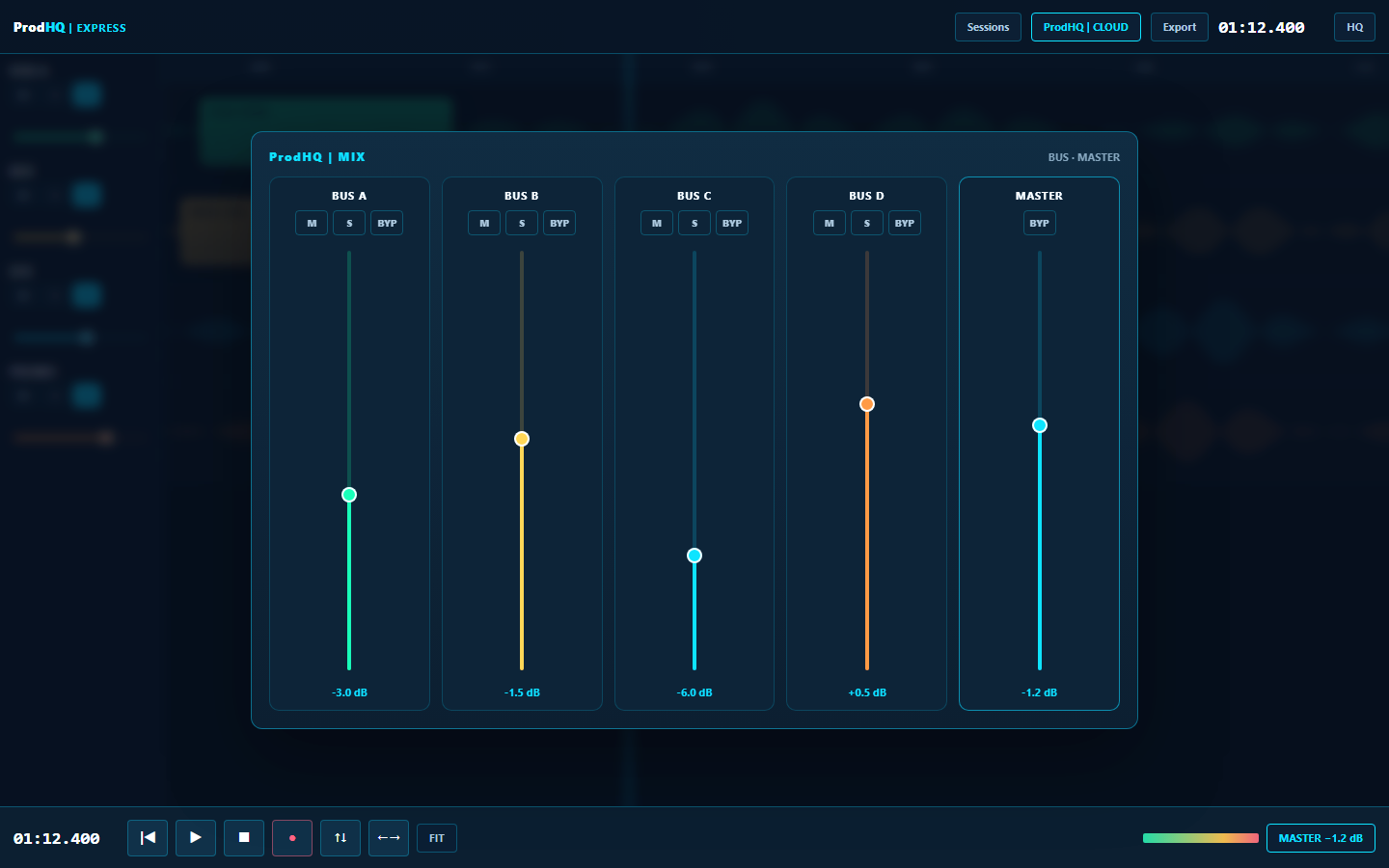Click the Bus C cyan fader handle
The height and width of the screenshot is (868, 1389).
[694, 556]
